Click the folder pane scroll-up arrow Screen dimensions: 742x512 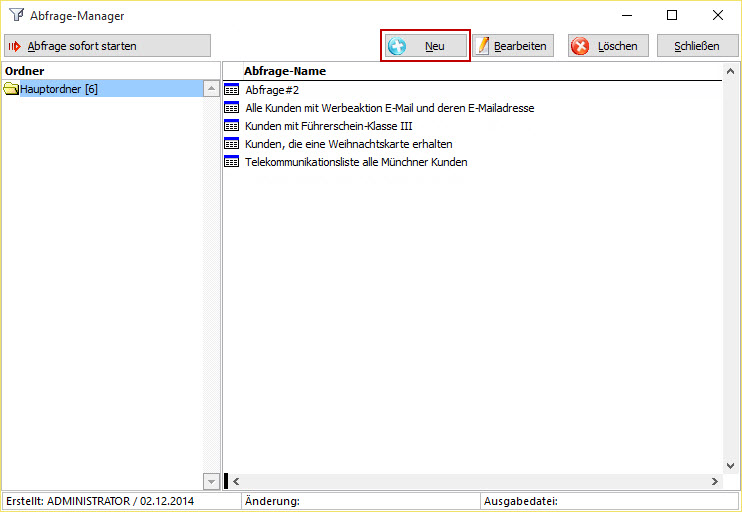[211, 89]
